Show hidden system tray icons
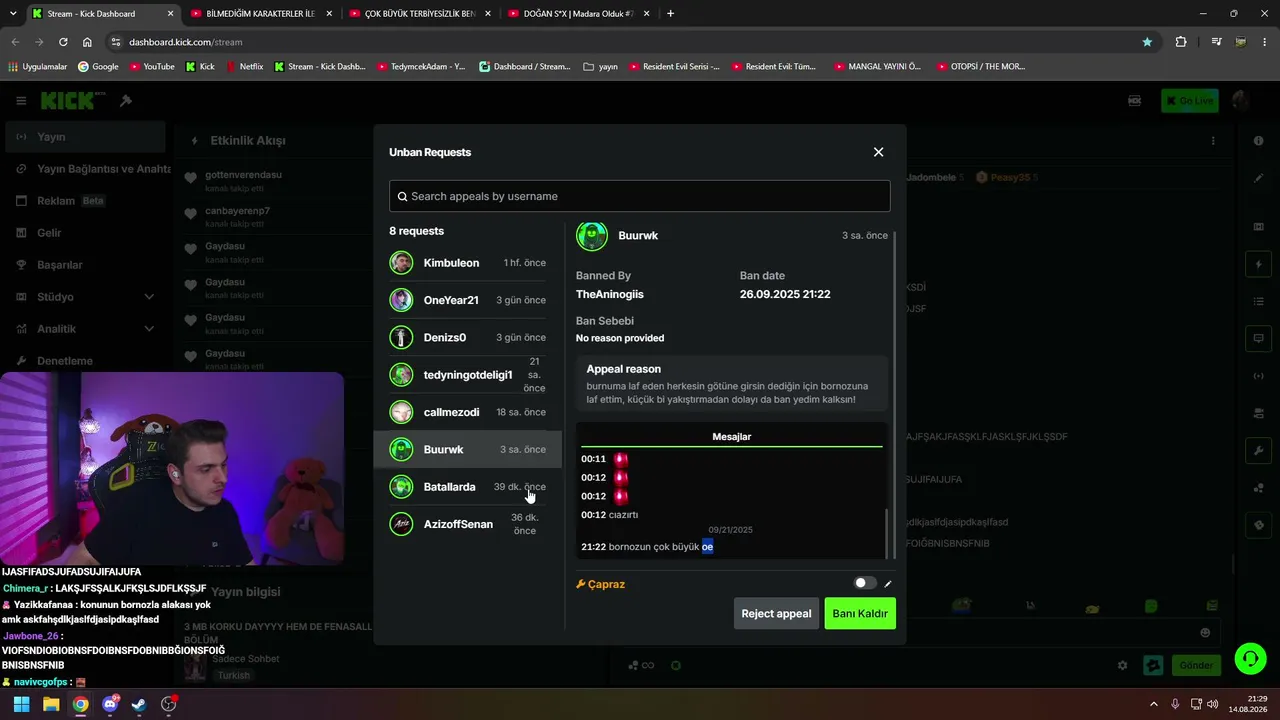The width and height of the screenshot is (1280, 720). pyautogui.click(x=1153, y=704)
